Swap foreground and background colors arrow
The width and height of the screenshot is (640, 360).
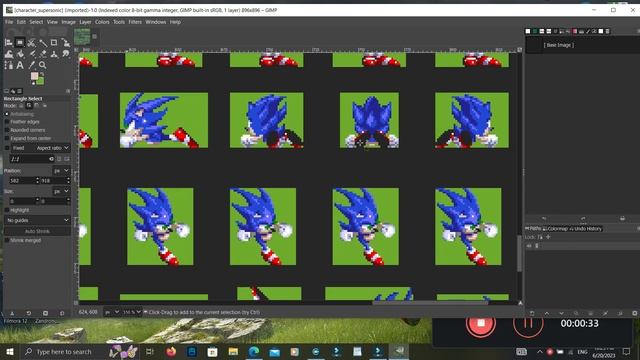click(x=42, y=74)
